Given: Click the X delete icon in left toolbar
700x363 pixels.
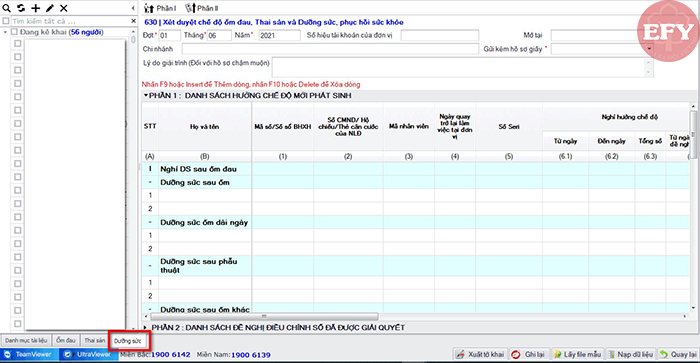Looking at the screenshot, I should [64, 8].
